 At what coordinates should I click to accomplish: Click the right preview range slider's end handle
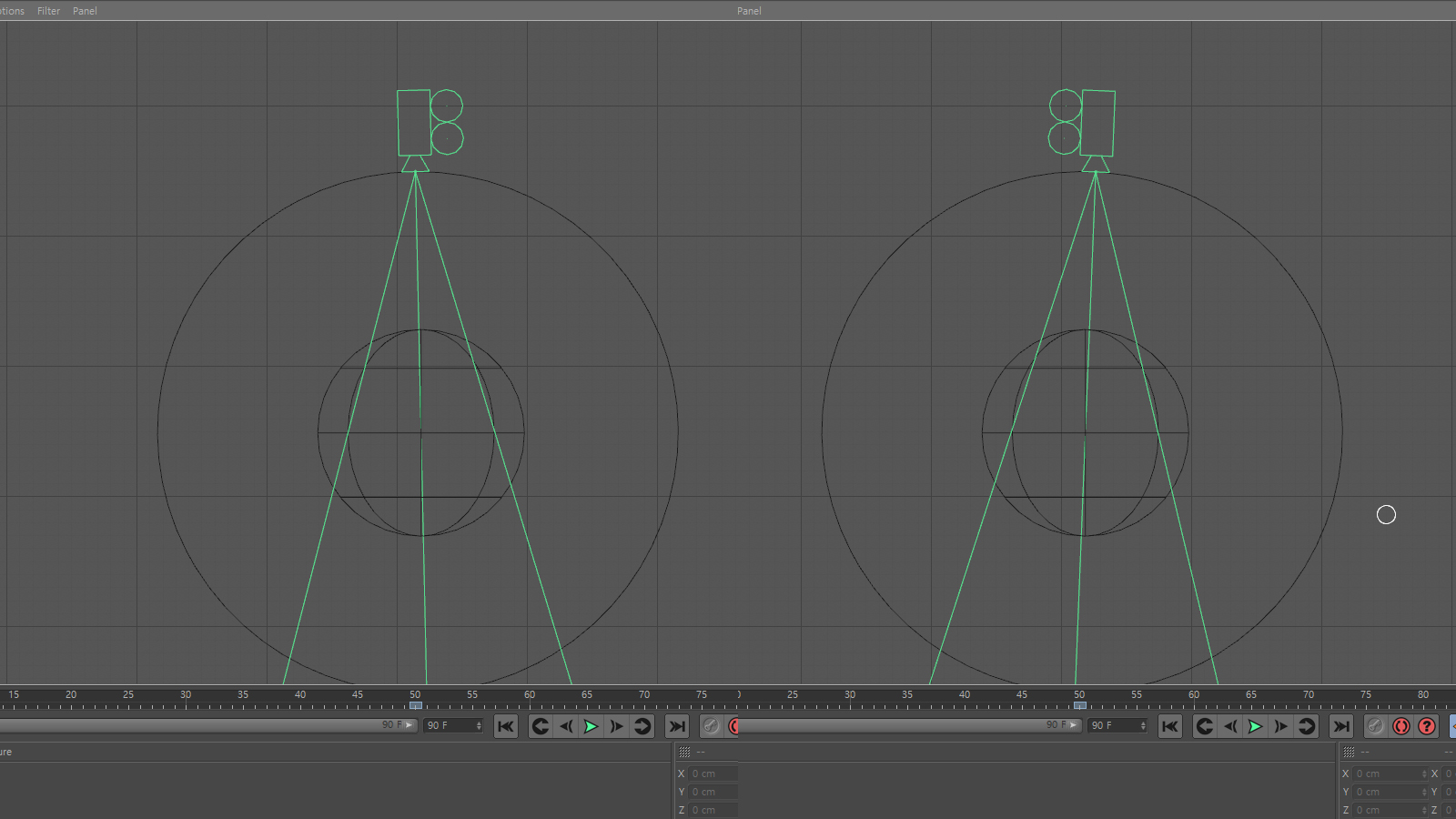1073,725
